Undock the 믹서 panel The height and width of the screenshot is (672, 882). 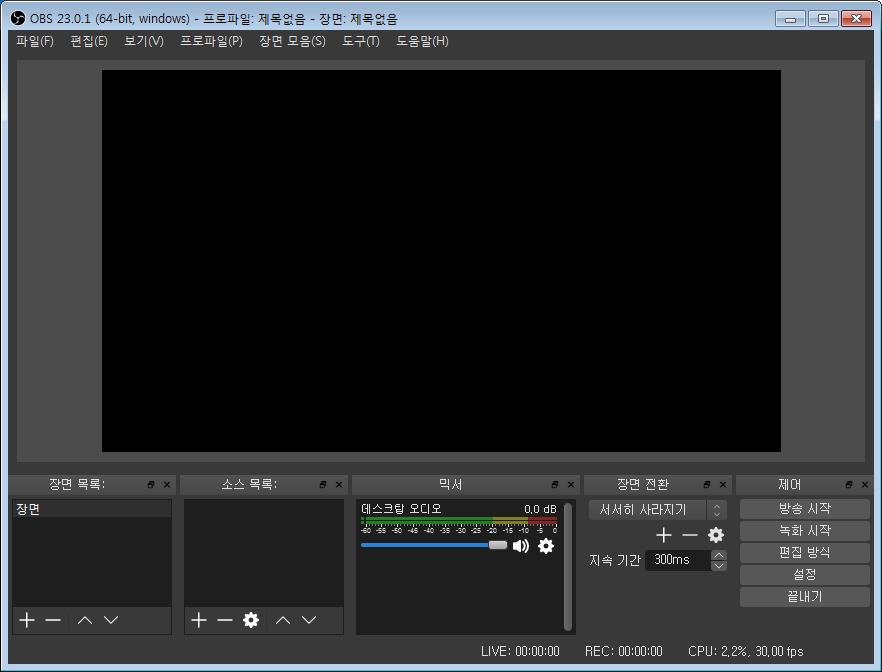pyautogui.click(x=555, y=484)
